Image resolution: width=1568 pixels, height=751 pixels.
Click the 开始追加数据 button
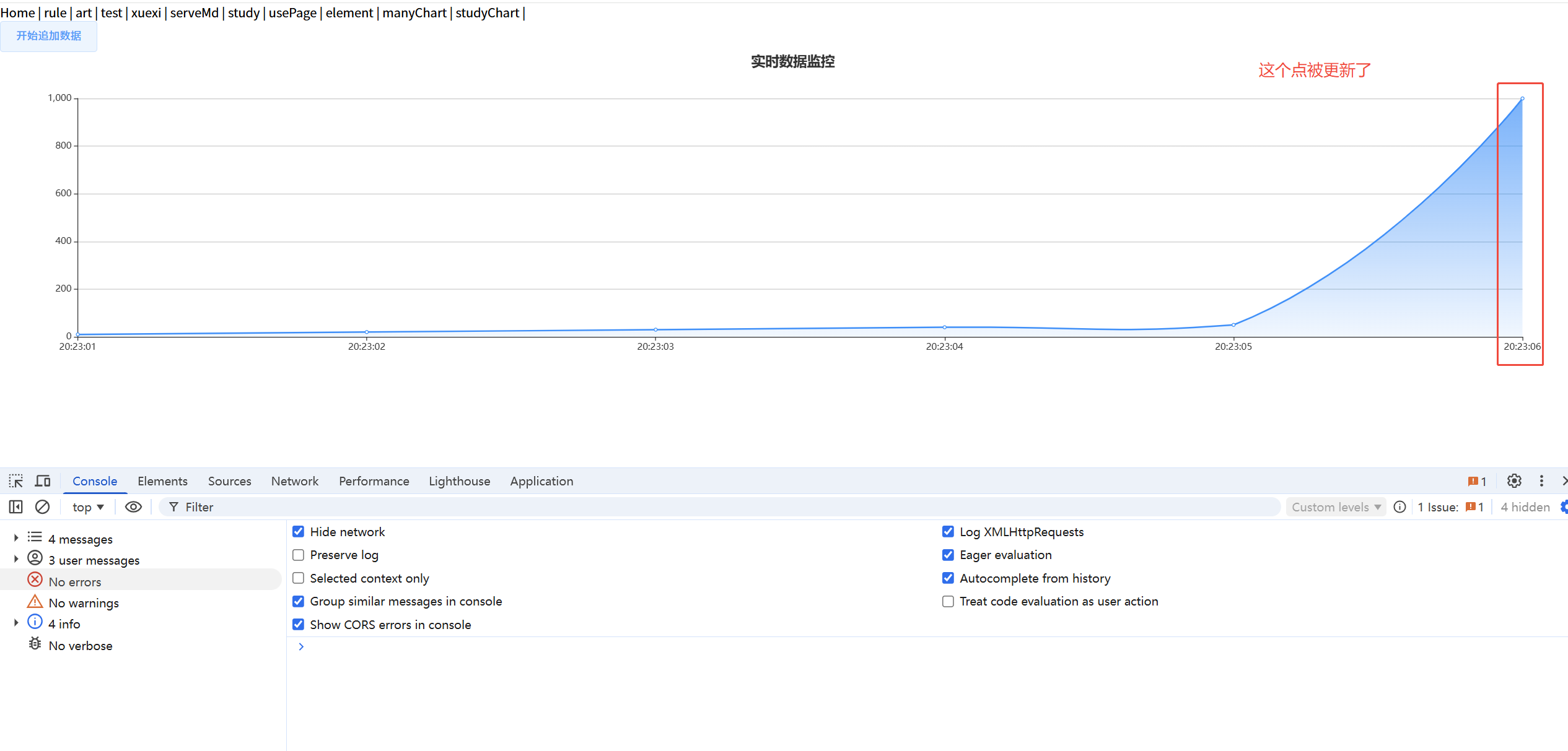pos(48,36)
